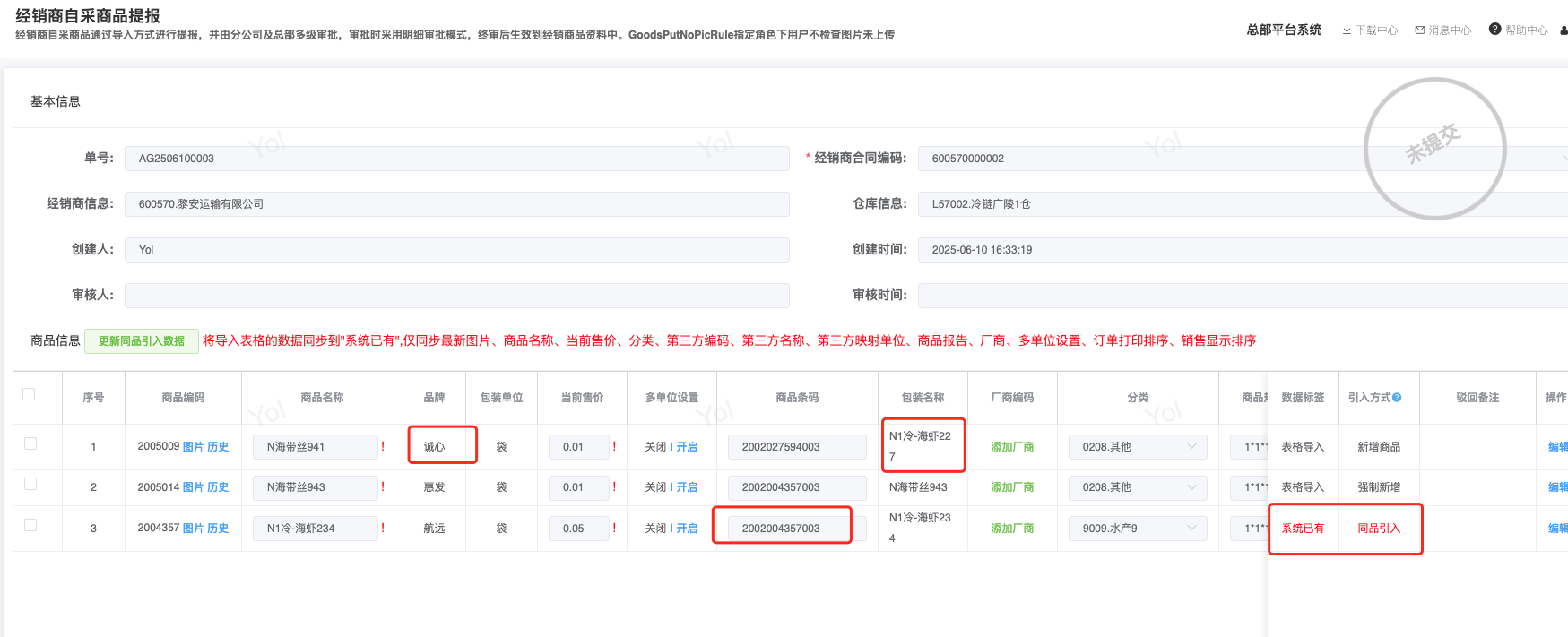Image resolution: width=1568 pixels, height=637 pixels.
Task: Select the header checkbox to check all rows
Action: point(29,394)
